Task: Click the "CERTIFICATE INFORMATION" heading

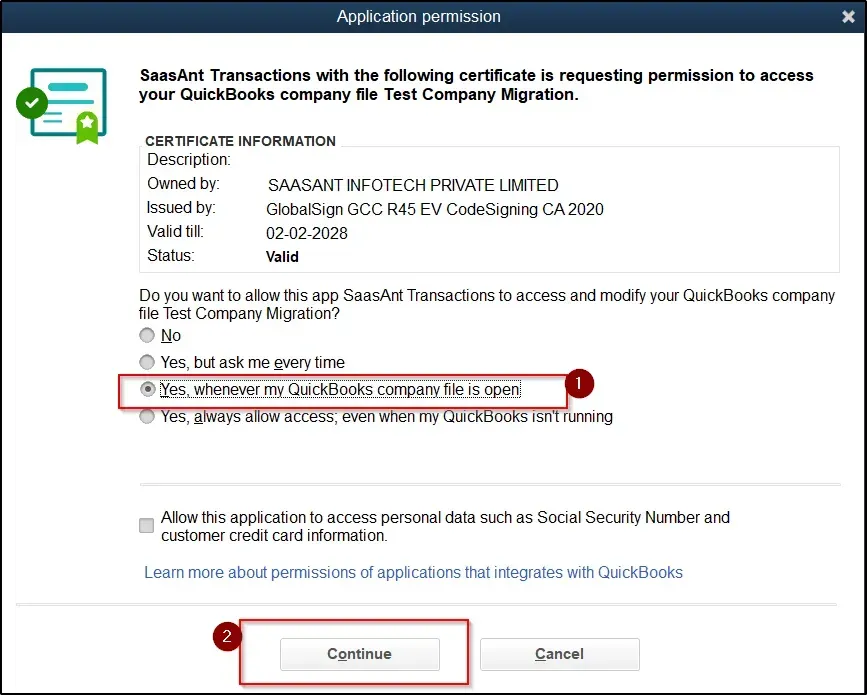Action: 240,141
